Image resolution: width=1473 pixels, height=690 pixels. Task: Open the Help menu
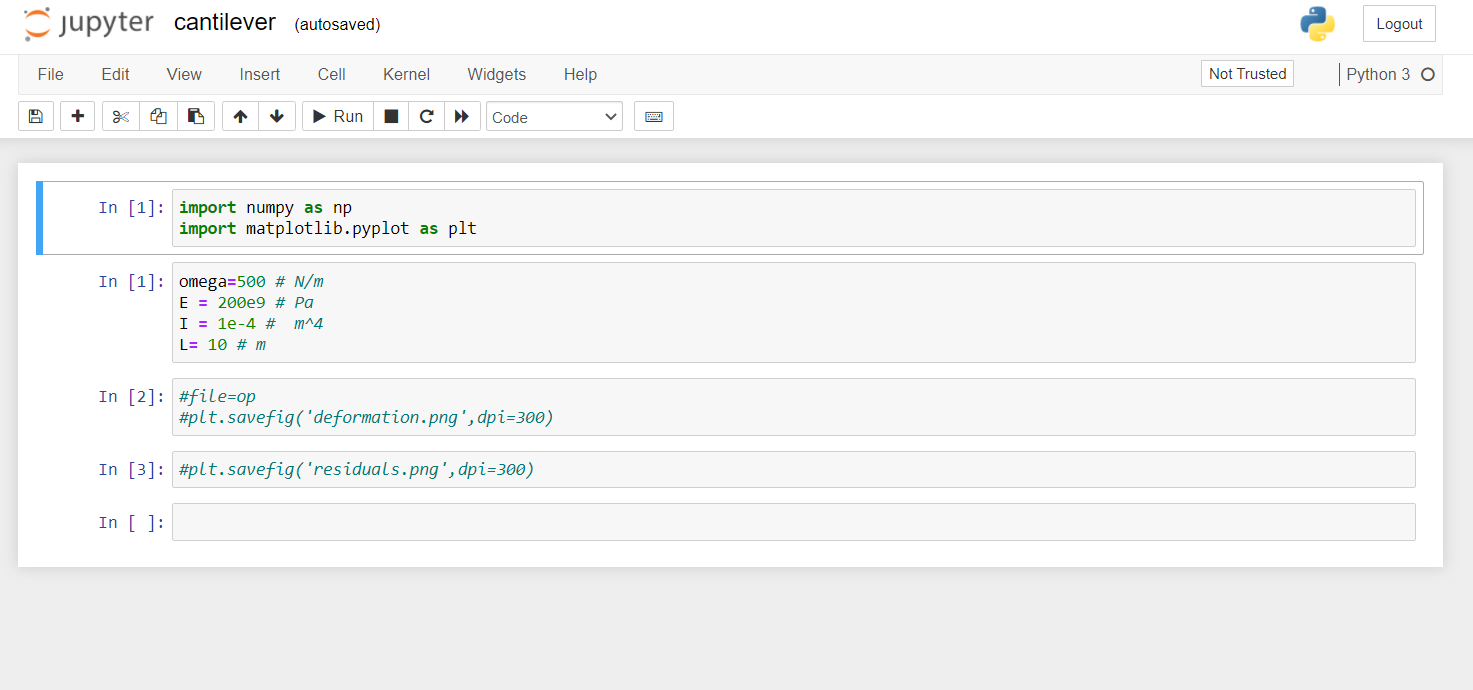pyautogui.click(x=580, y=74)
